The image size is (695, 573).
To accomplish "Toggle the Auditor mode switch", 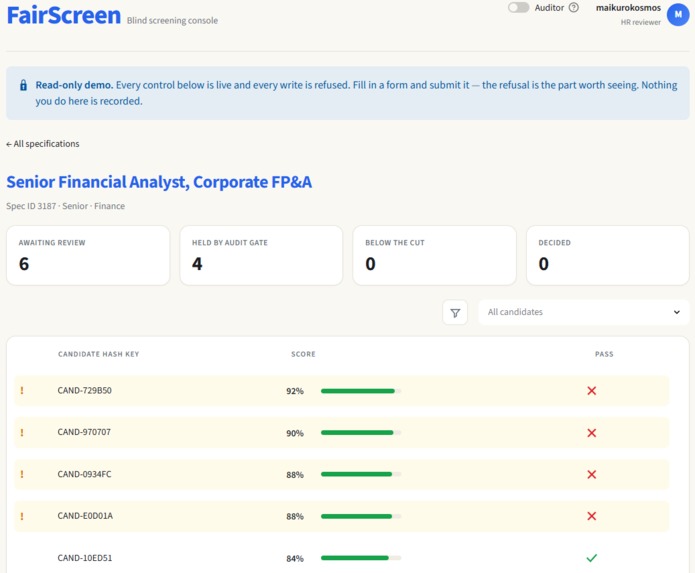I will click(518, 8).
